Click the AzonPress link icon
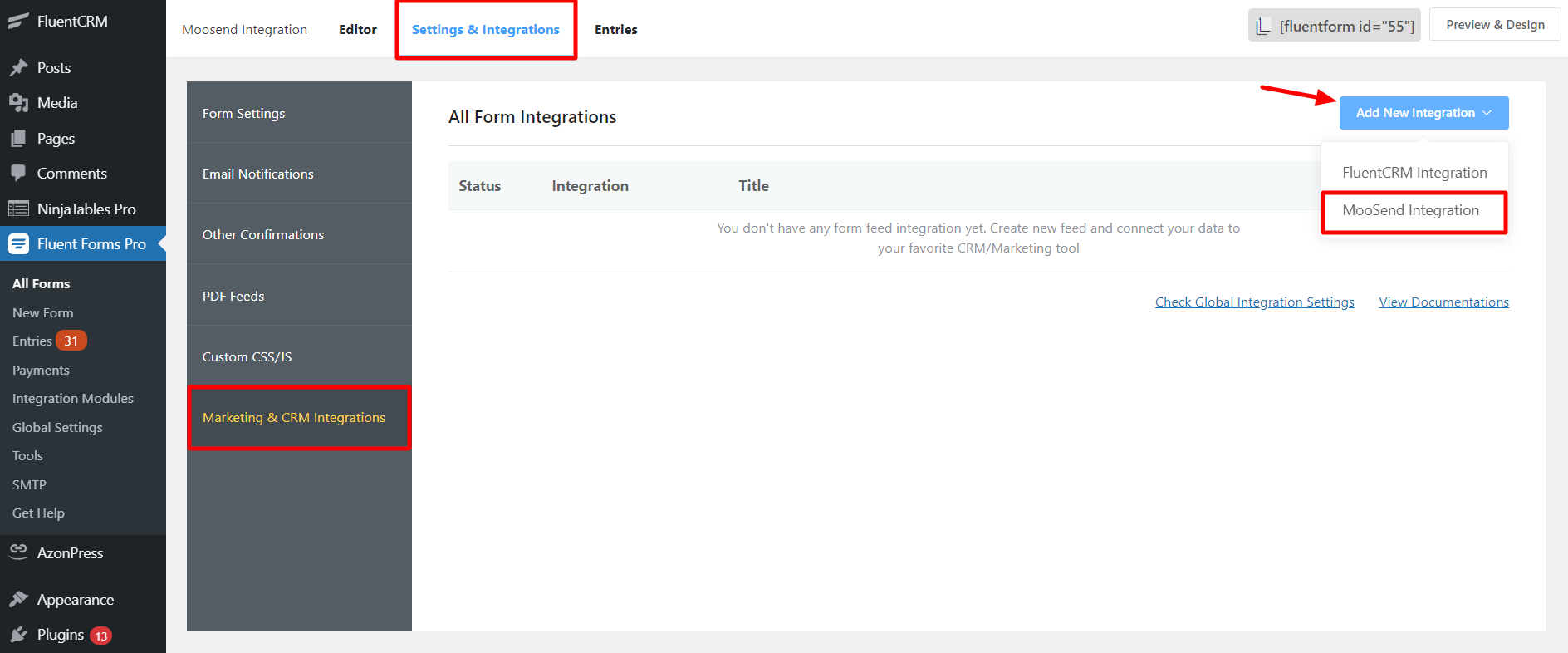Screen dimensions: 1568x653 coord(18,552)
